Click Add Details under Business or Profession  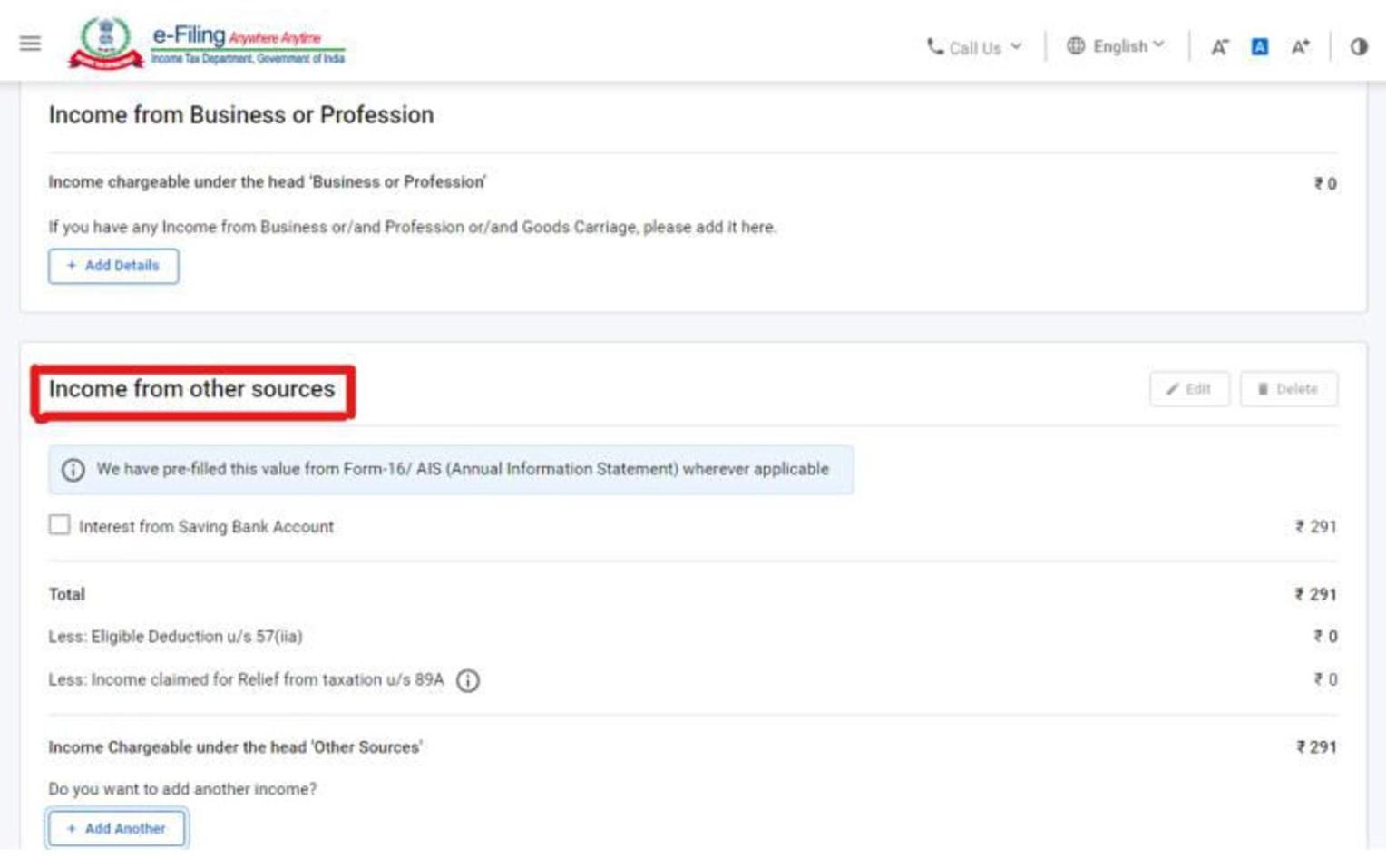(113, 266)
